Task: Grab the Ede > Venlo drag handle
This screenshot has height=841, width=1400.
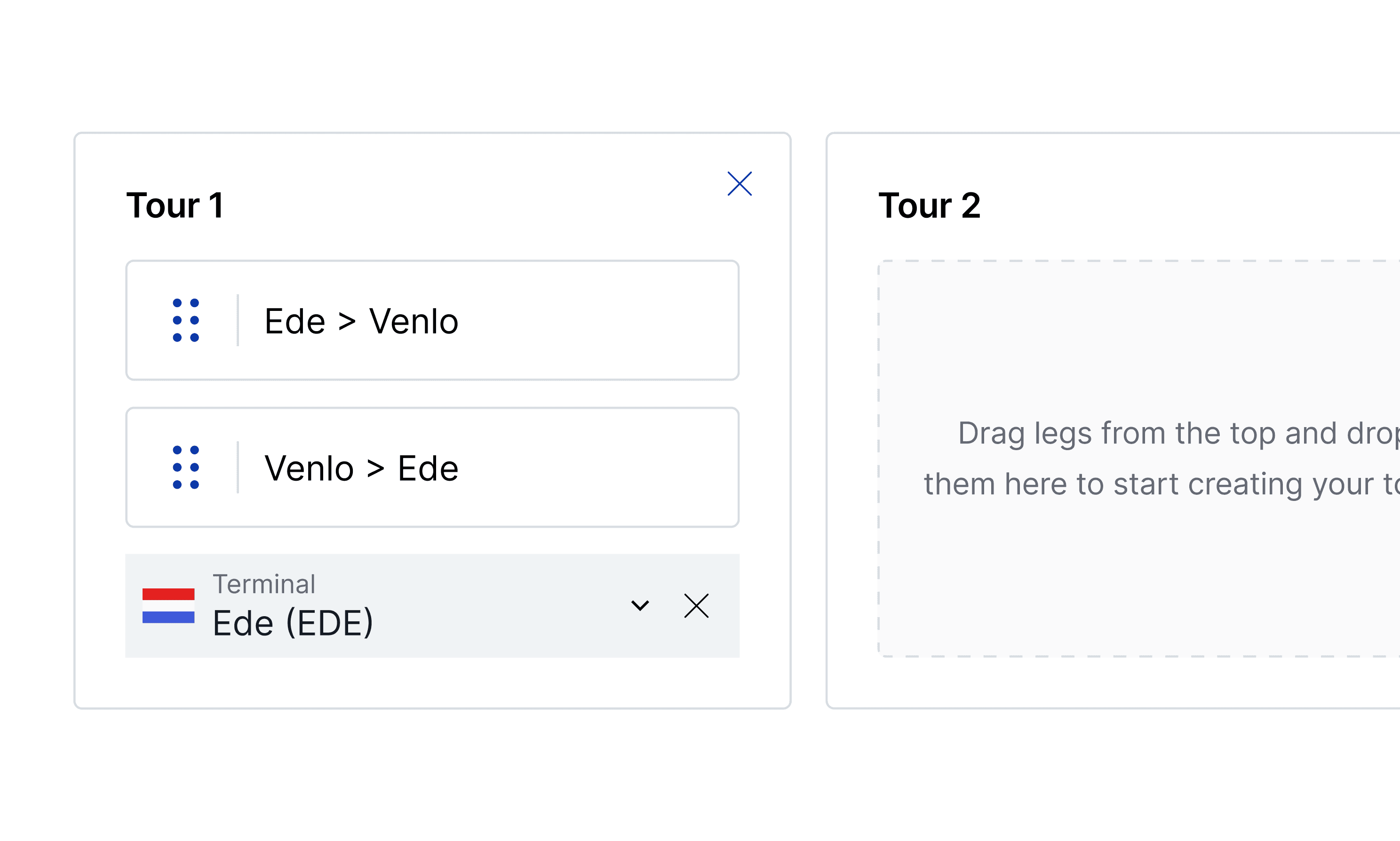Action: [186, 320]
